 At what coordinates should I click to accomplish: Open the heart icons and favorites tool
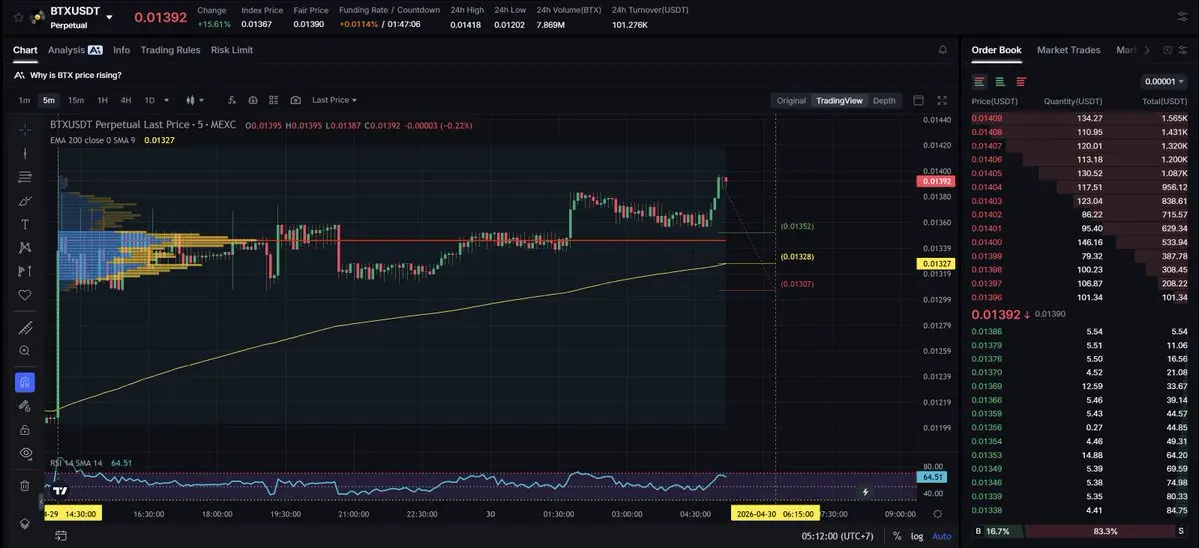pyautogui.click(x=24, y=295)
